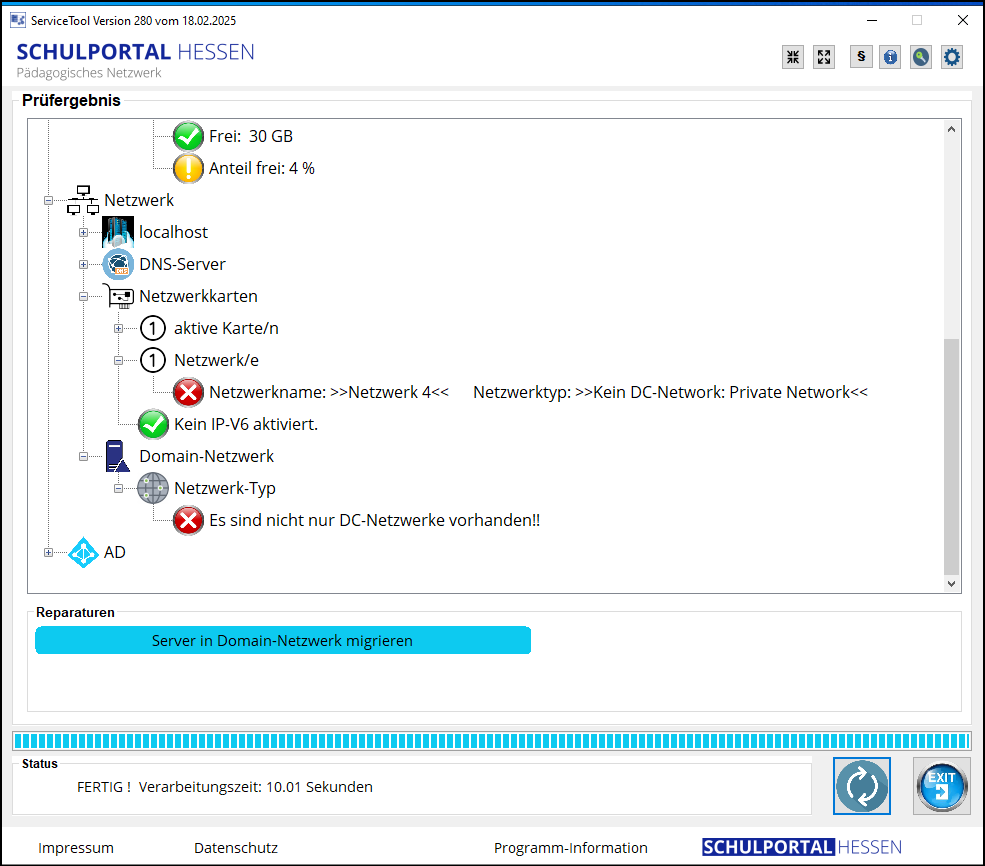Click the expand-all tree toolbar icon
The image size is (985, 866).
click(824, 57)
